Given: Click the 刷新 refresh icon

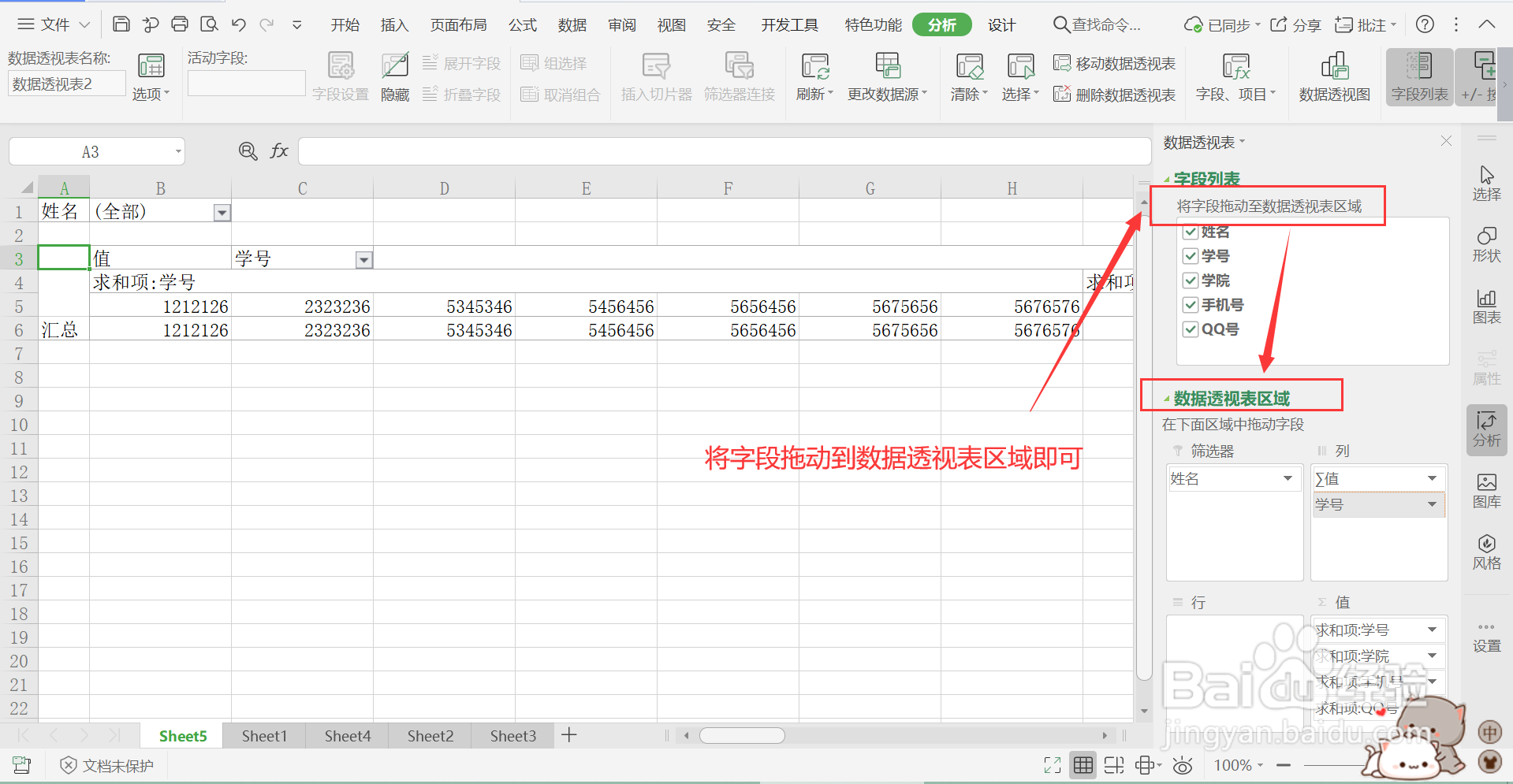Looking at the screenshot, I should coord(814,77).
